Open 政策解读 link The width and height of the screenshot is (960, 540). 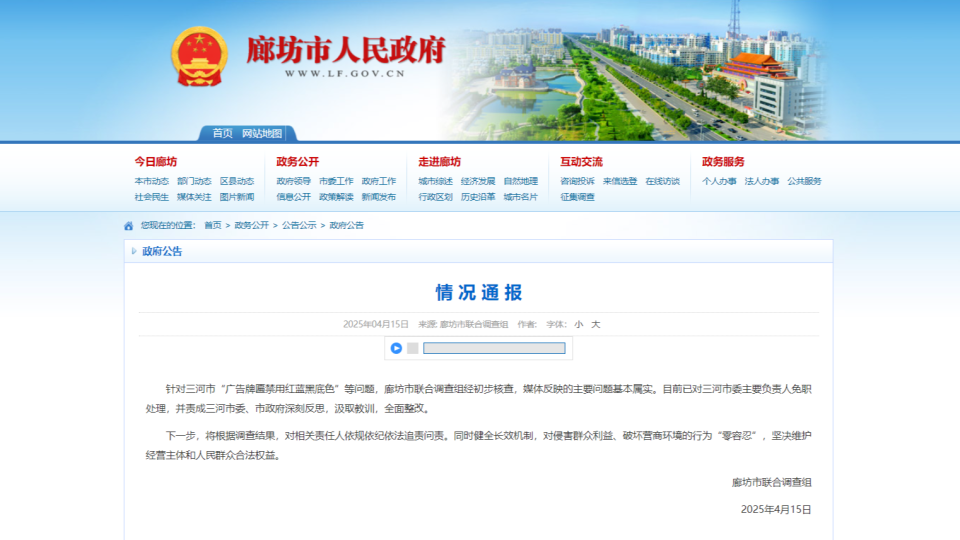(336, 197)
